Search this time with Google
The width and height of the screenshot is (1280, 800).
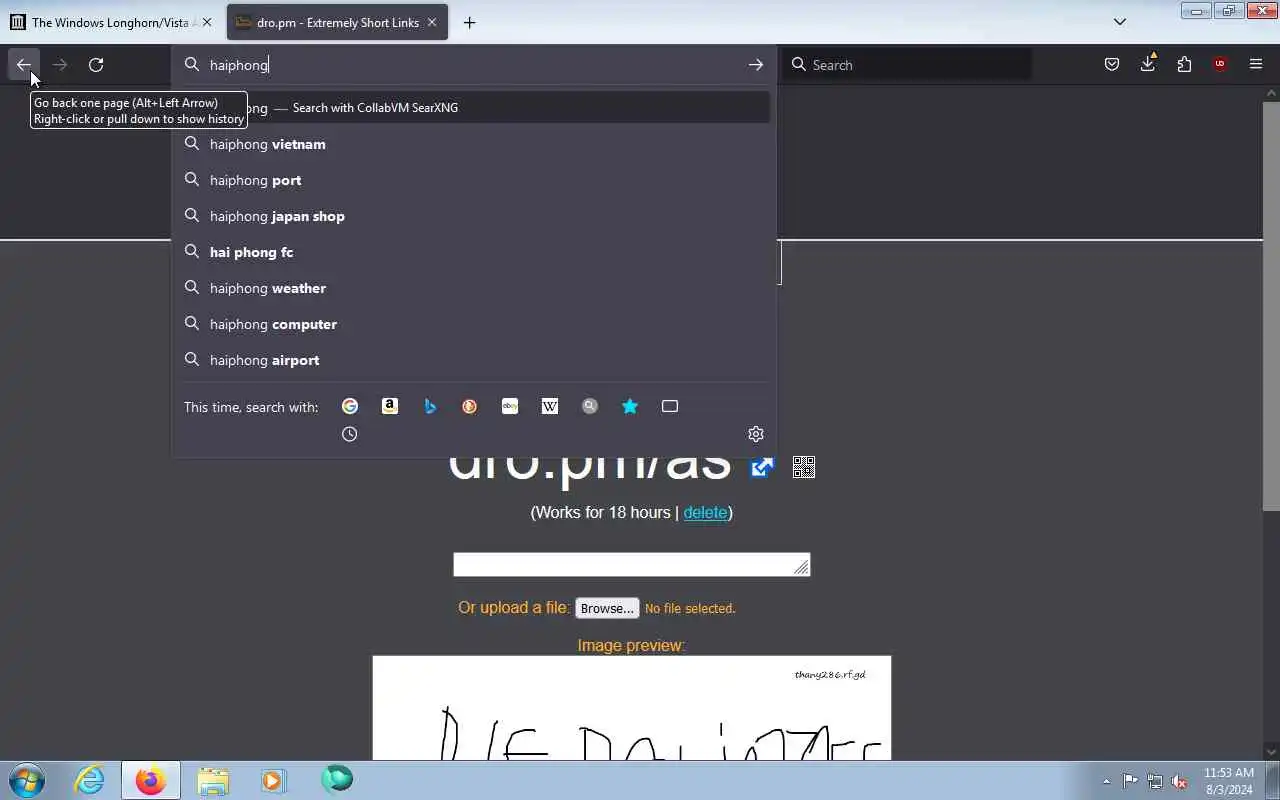pos(350,406)
